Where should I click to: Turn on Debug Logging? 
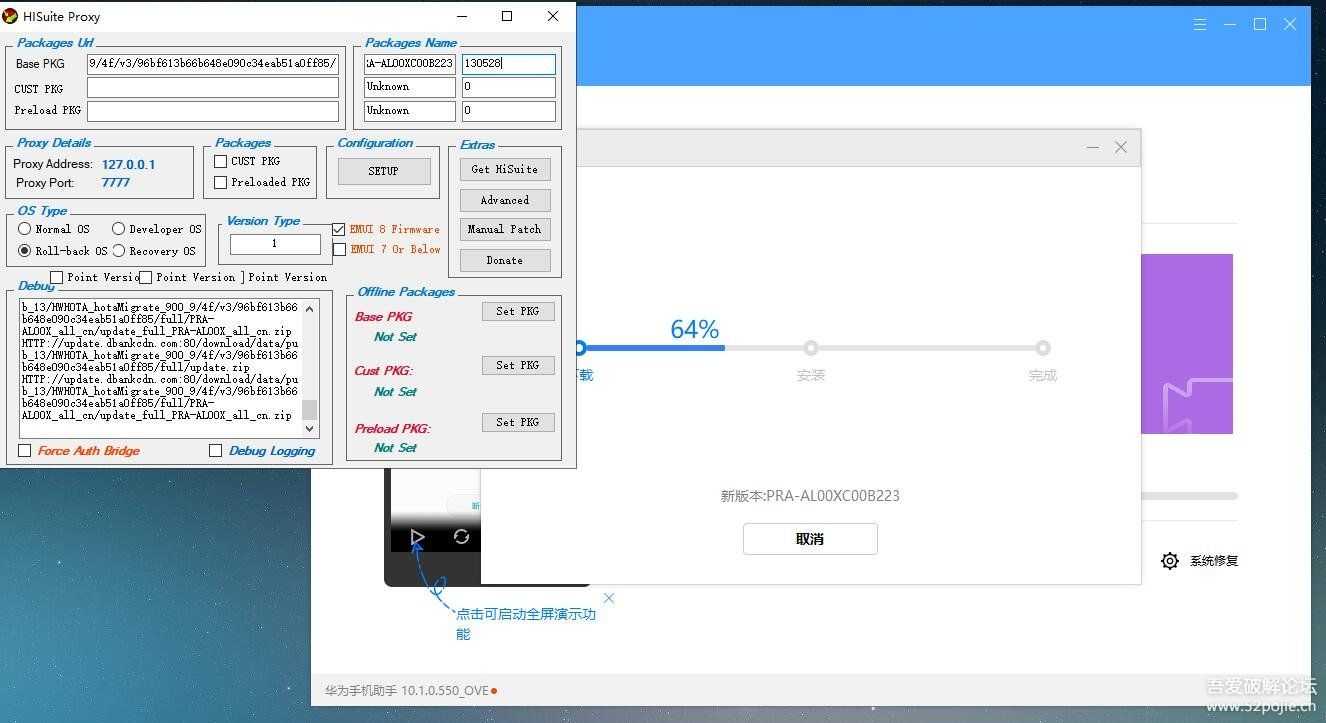click(x=215, y=451)
